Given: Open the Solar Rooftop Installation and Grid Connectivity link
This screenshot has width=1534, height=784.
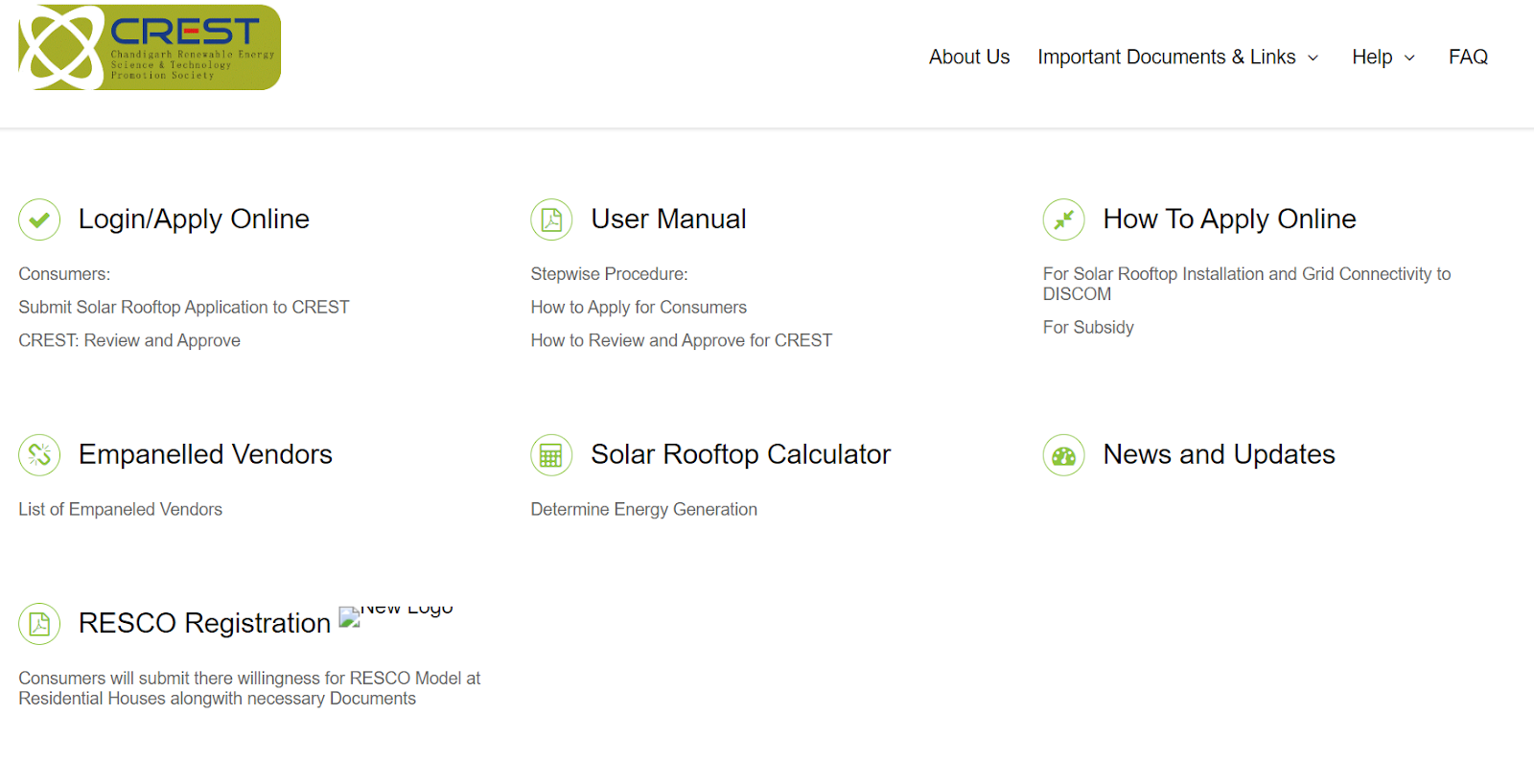Looking at the screenshot, I should 1246,285.
